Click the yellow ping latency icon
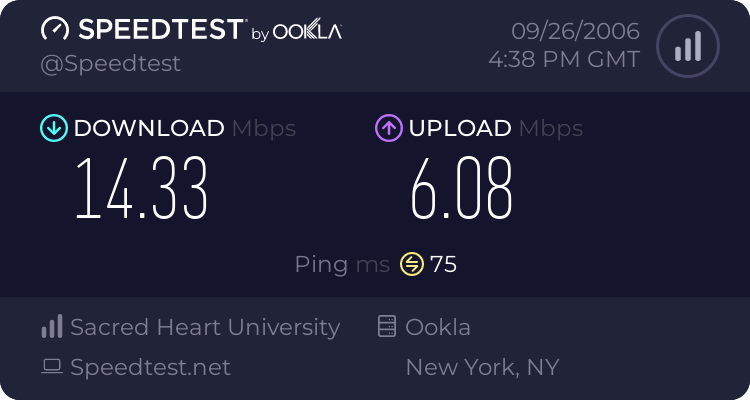750x400 pixels. (x=412, y=264)
